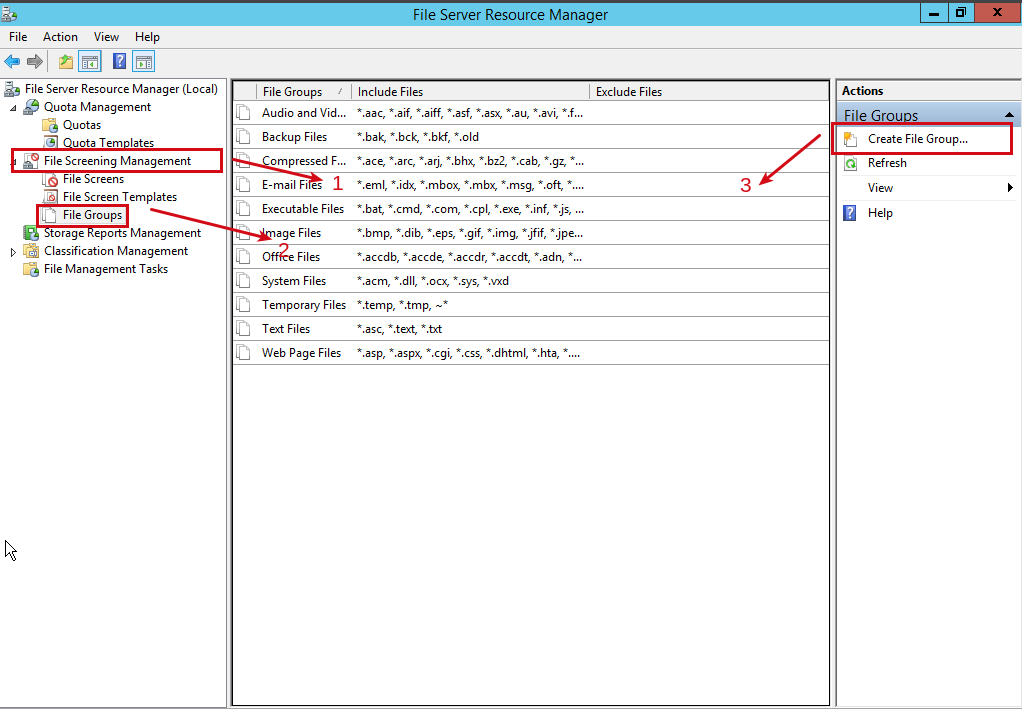Click the Storage Reports Management icon
This screenshot has width=1022, height=709.
32,232
